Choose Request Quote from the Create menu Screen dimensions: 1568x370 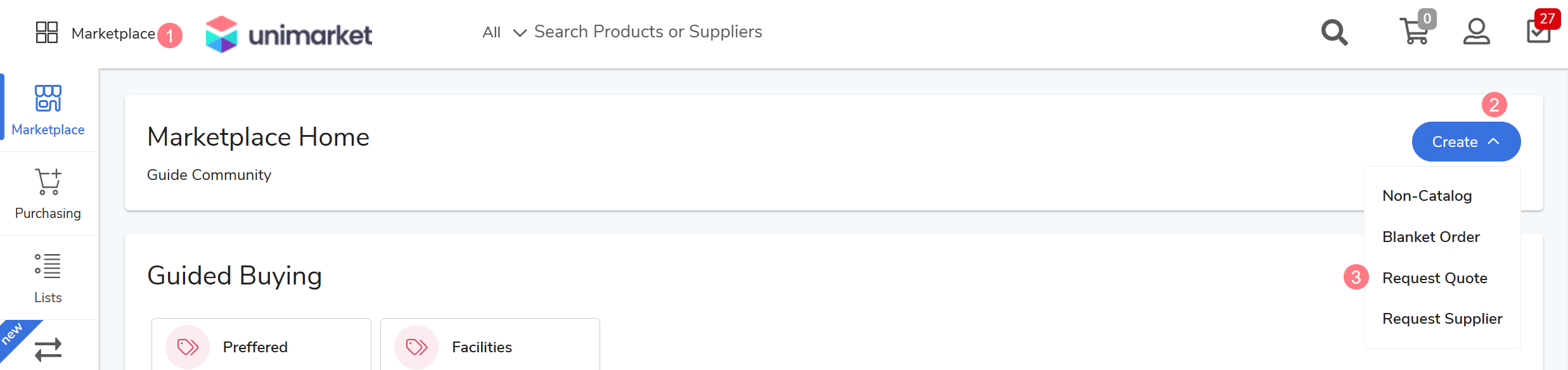(x=1435, y=278)
